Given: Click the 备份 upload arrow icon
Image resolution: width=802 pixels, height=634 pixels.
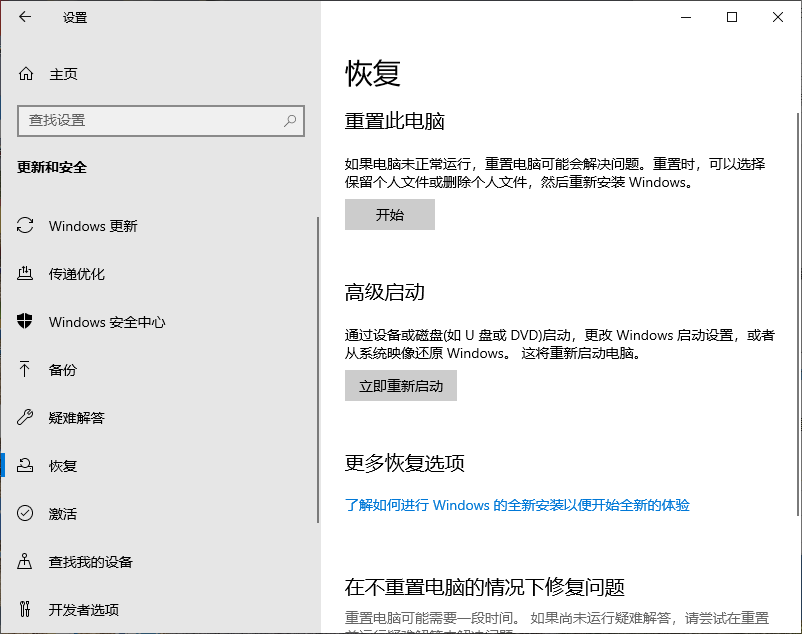Looking at the screenshot, I should point(26,370).
